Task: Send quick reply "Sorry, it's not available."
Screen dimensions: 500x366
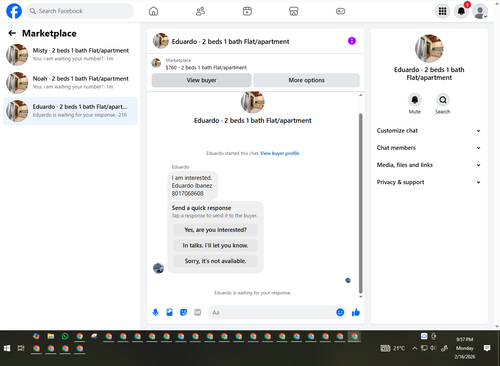Action: click(215, 261)
